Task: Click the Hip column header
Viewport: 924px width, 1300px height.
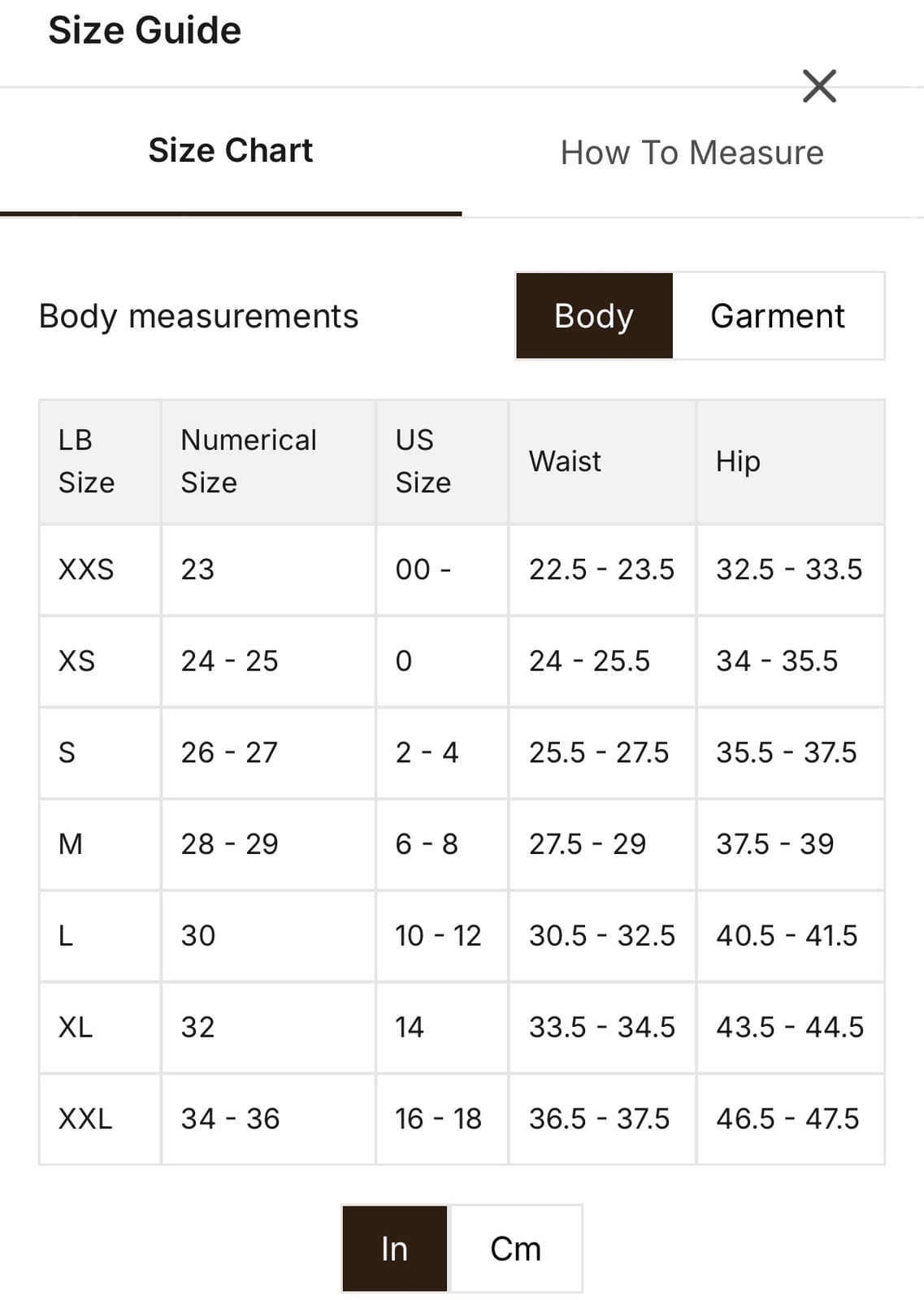Action: [x=738, y=461]
